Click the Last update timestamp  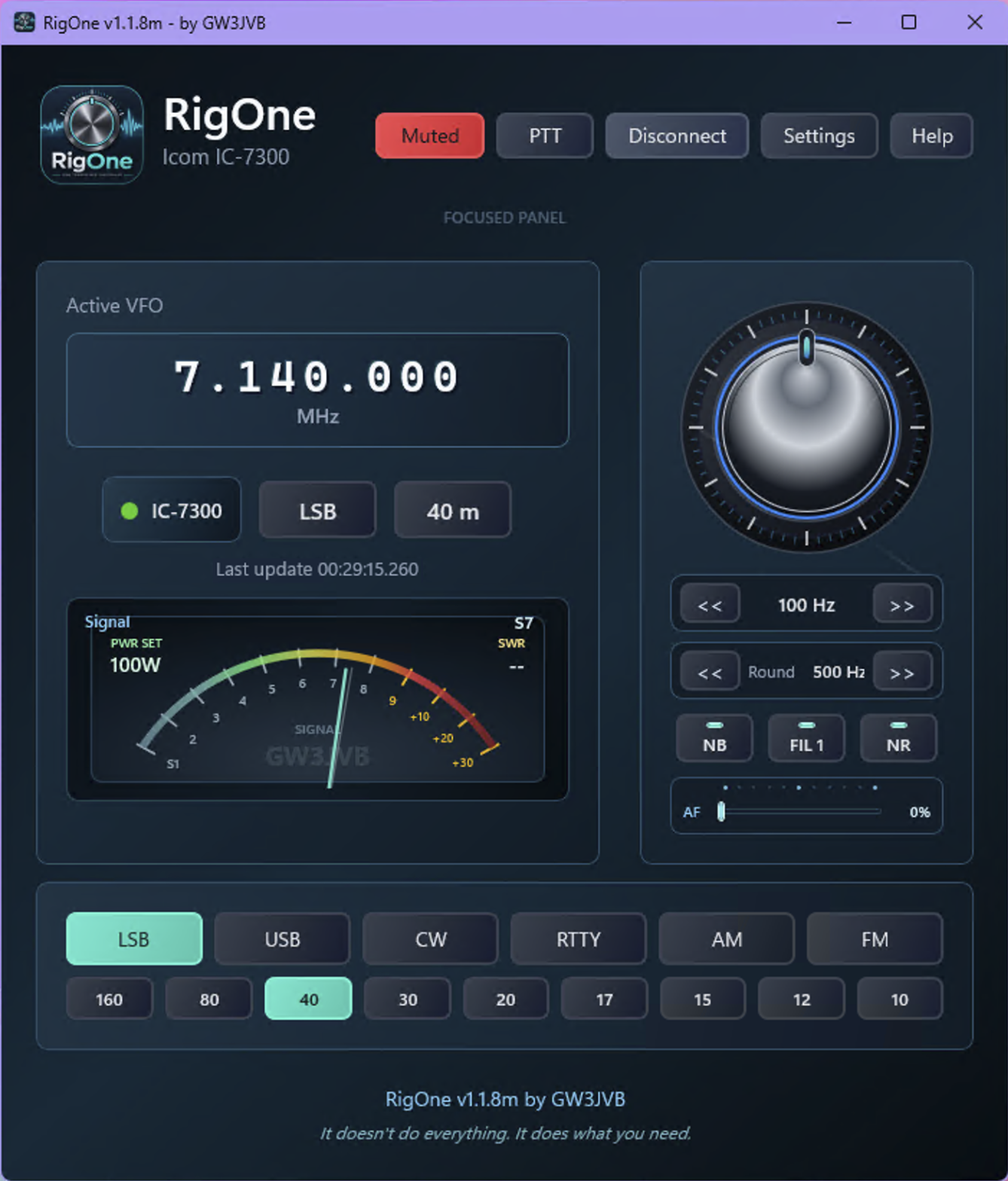(x=317, y=569)
